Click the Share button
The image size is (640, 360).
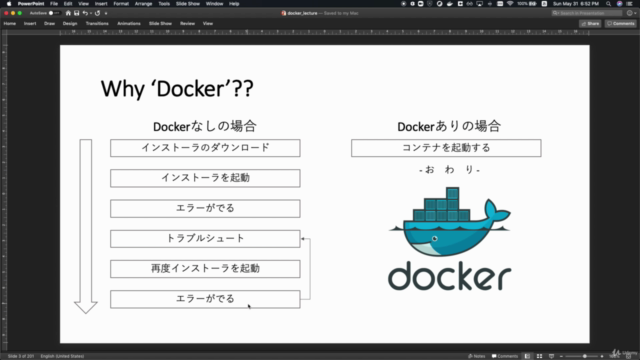tap(590, 24)
